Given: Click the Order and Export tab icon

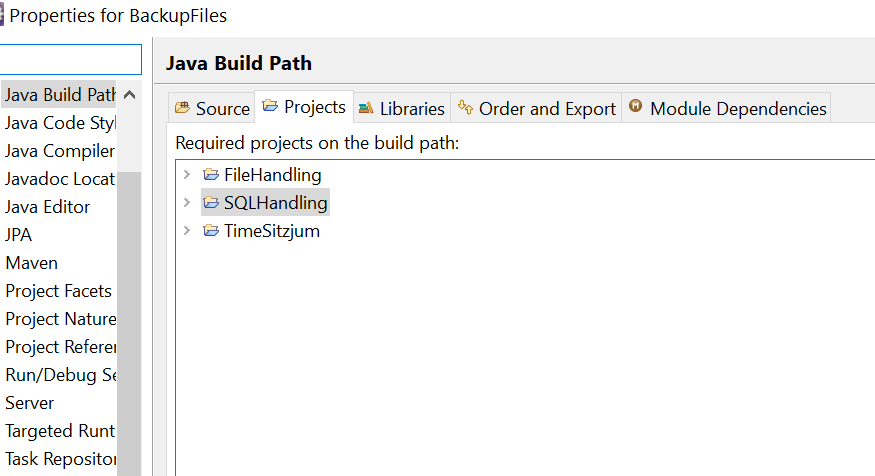Looking at the screenshot, I should click(465, 108).
